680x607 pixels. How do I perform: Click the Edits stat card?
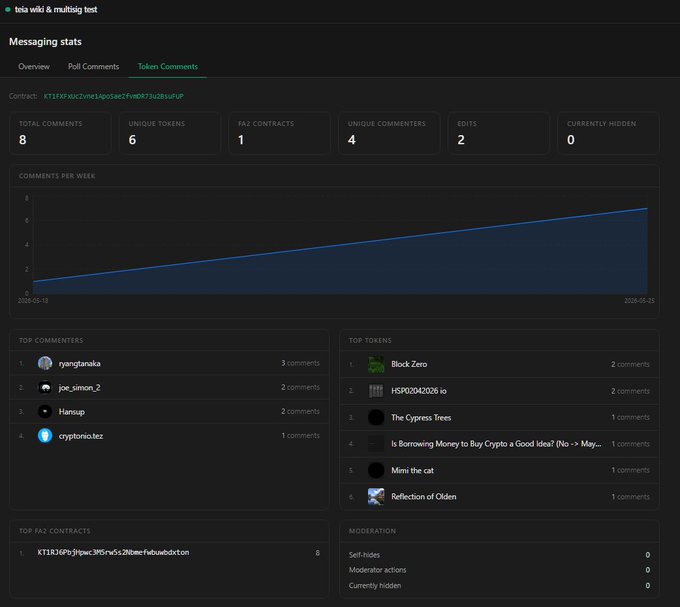coord(499,133)
